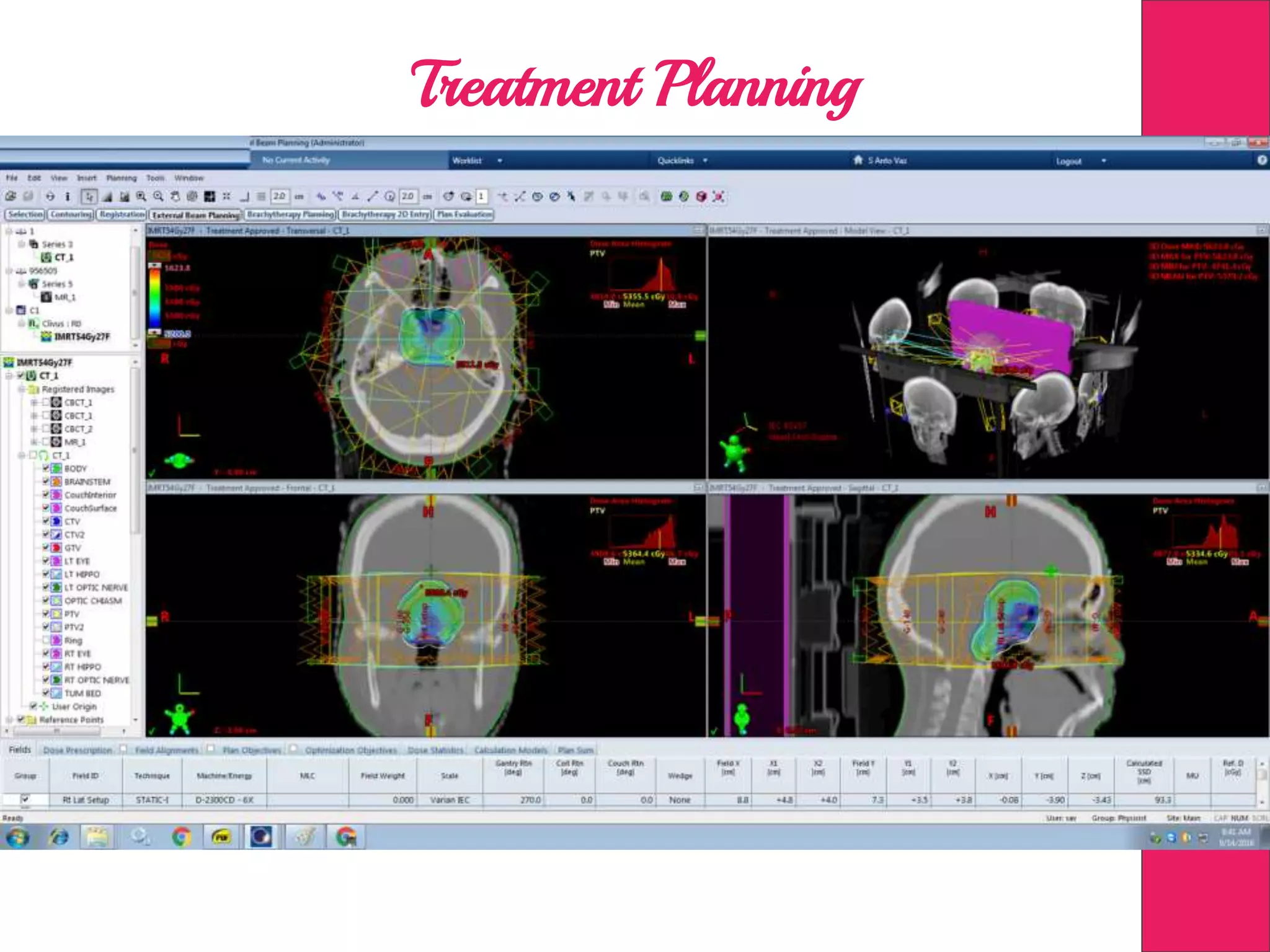1270x952 pixels.
Task: Collapse the Series 3 tree node
Action: (21, 244)
